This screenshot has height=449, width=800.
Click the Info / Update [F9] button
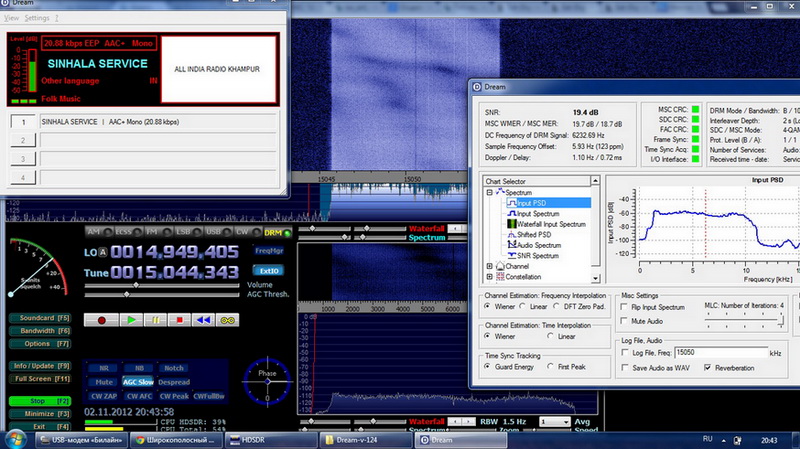(x=40, y=366)
